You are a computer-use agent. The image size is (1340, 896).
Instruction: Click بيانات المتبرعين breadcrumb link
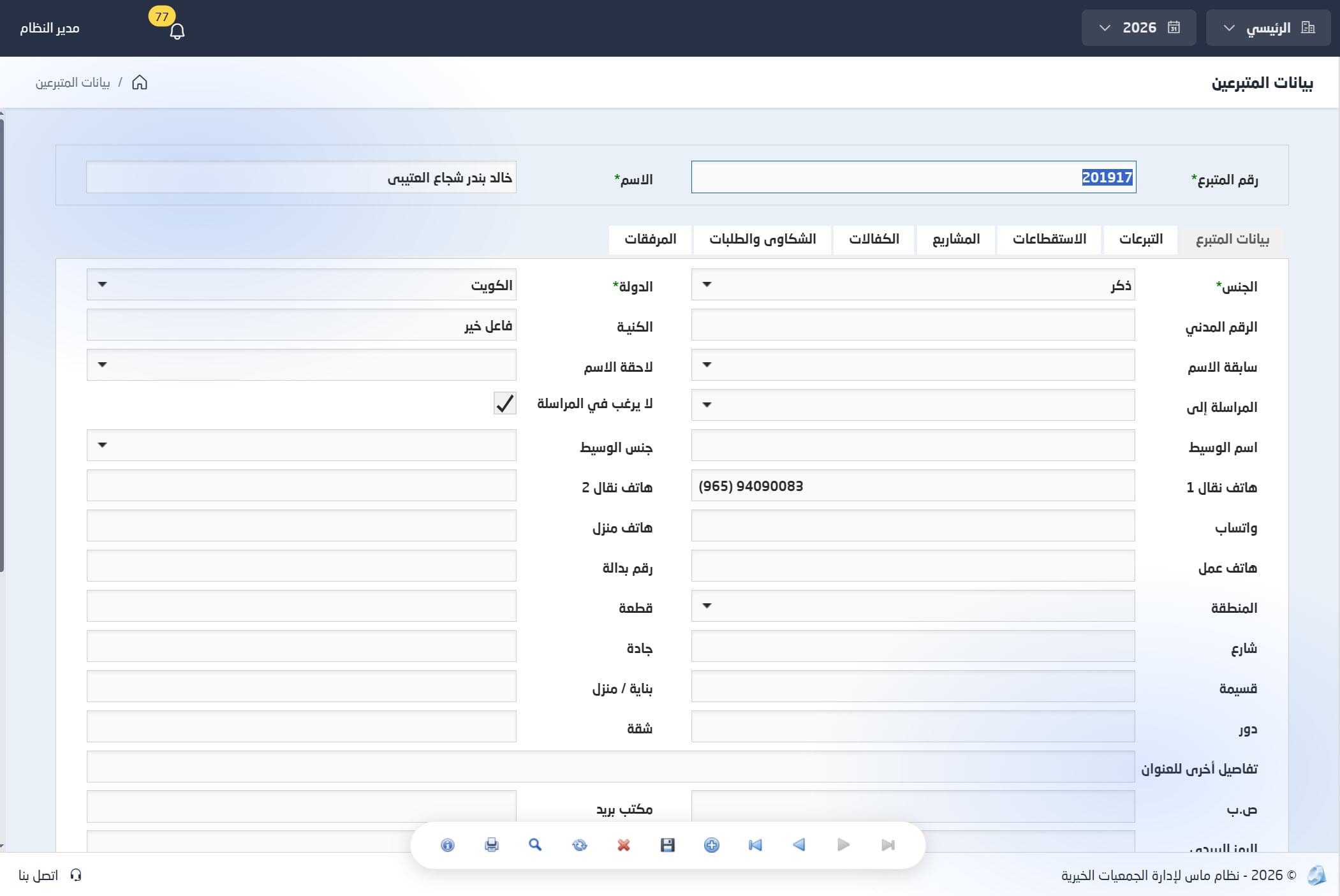pos(73,83)
